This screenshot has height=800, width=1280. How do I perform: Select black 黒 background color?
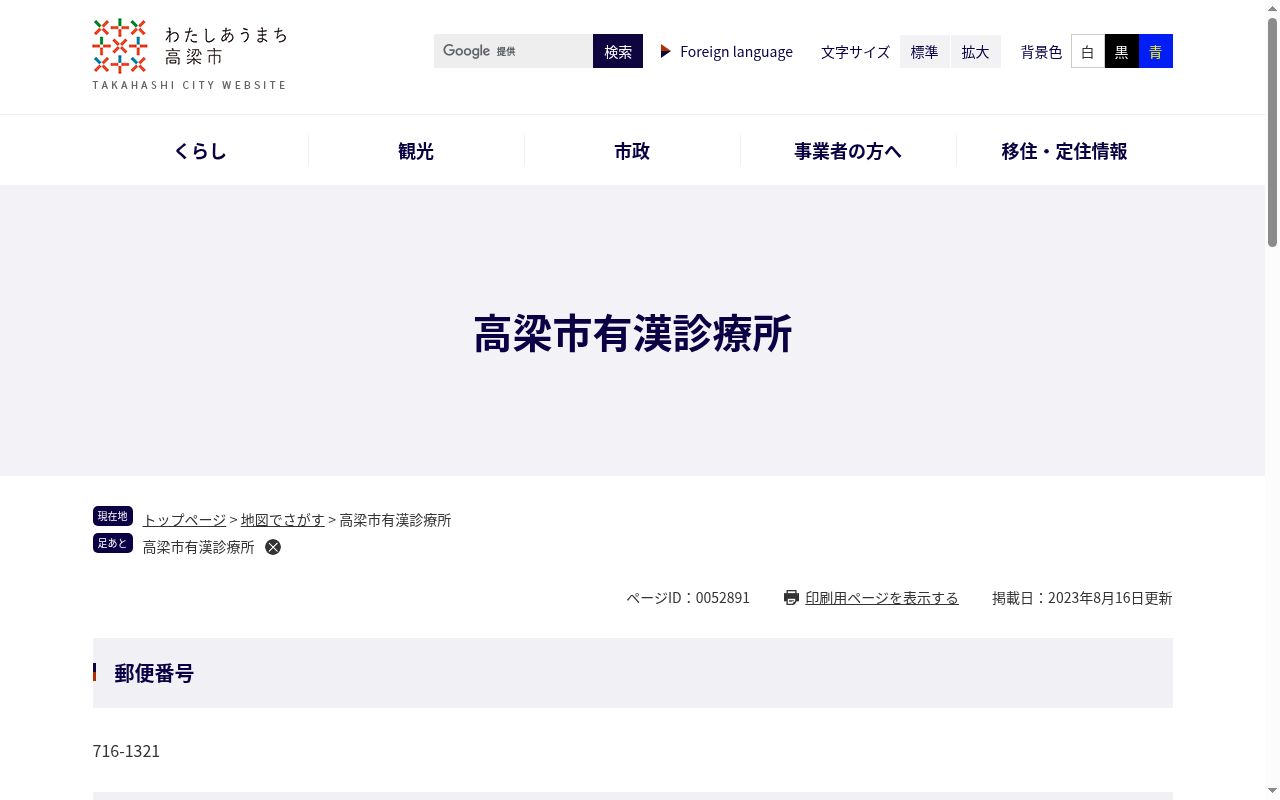[x=1122, y=51]
